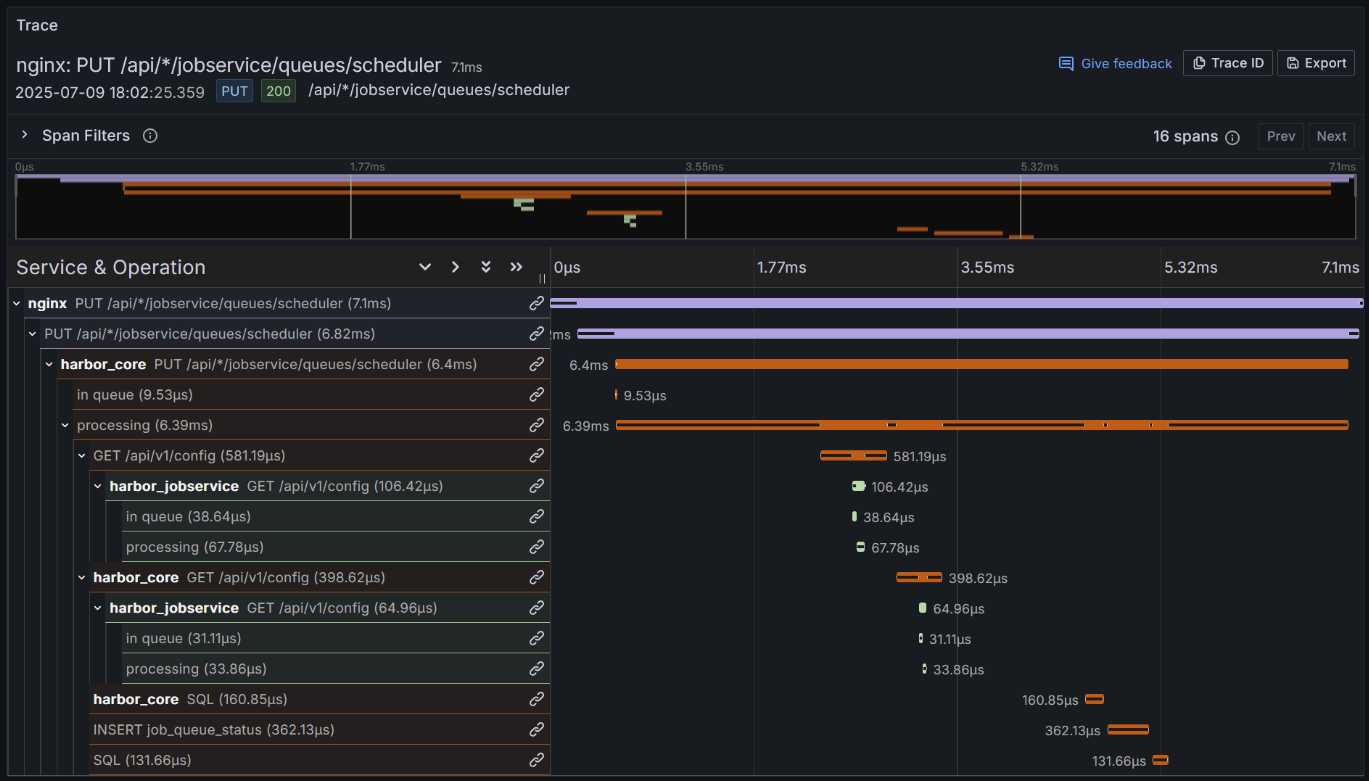The height and width of the screenshot is (781, 1369).
Task: Collapse all spans with double-right chevron
Action: point(516,267)
